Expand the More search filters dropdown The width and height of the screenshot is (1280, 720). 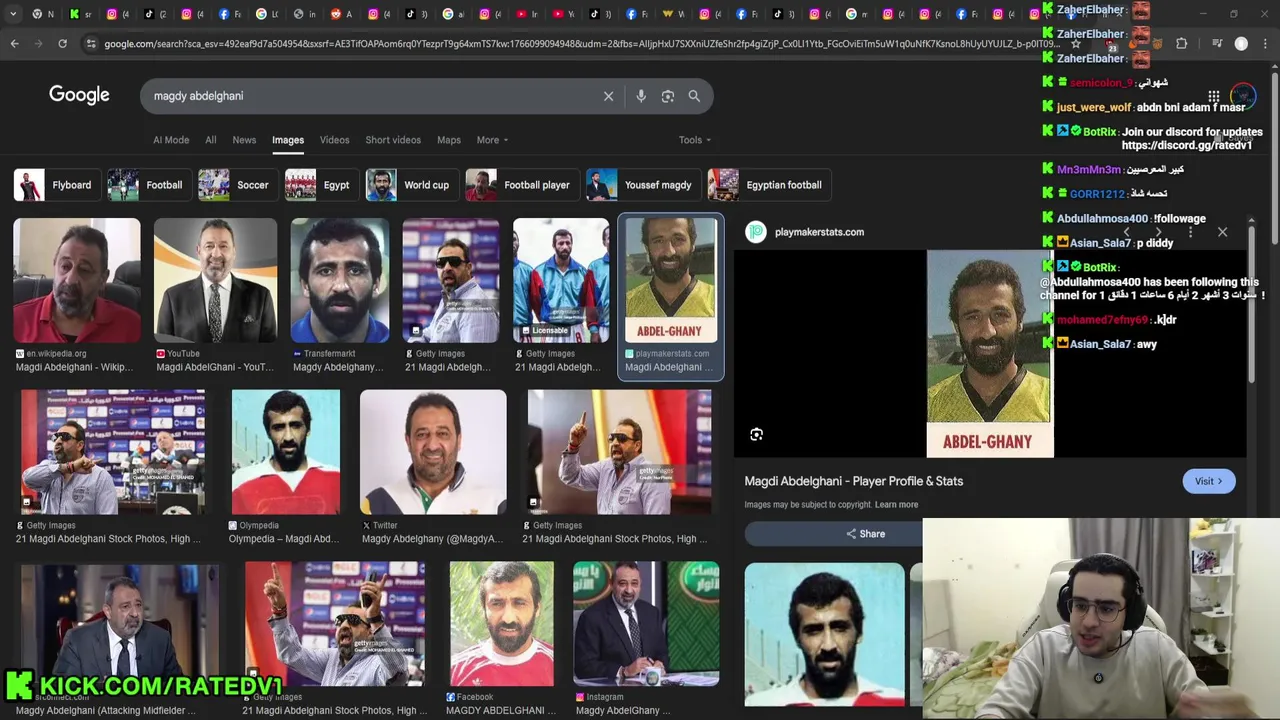[x=492, y=140]
